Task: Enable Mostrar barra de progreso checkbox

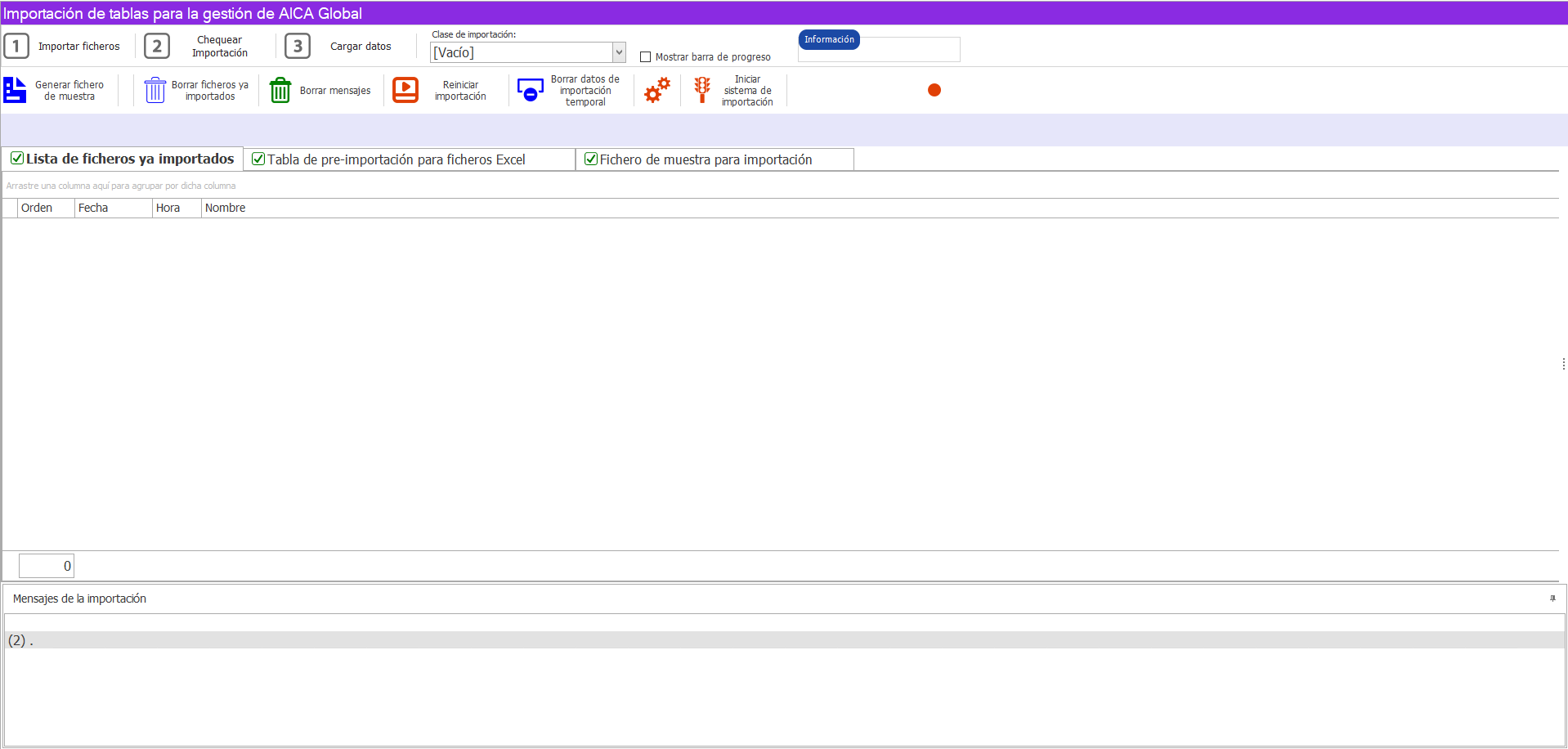Action: click(x=646, y=57)
